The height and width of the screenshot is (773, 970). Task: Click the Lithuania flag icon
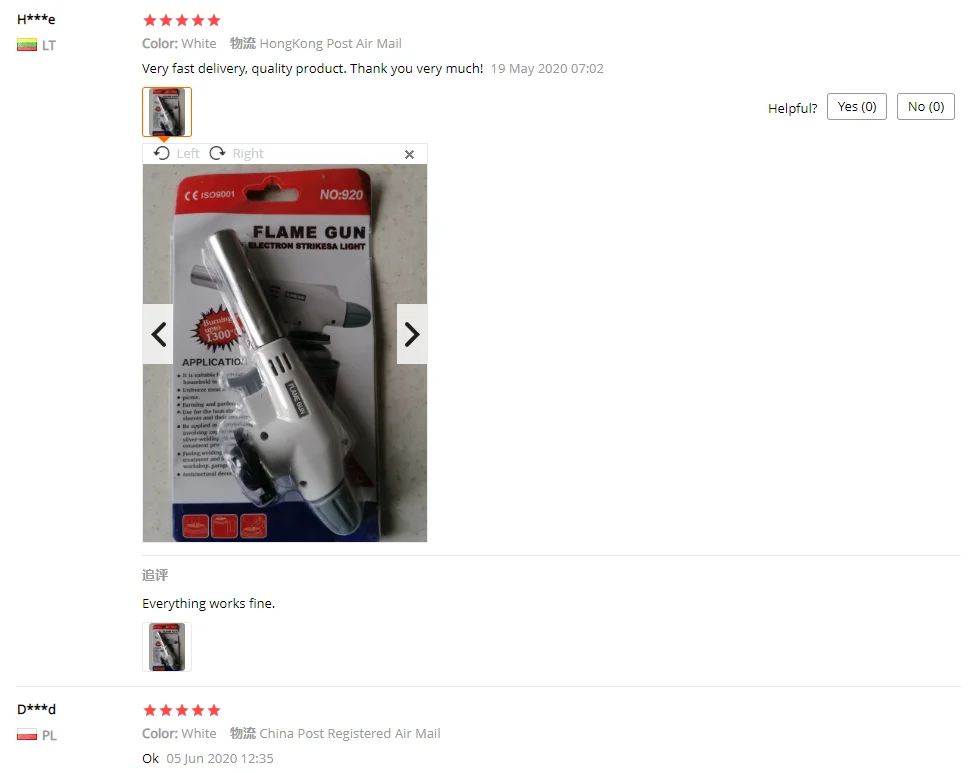coord(27,45)
